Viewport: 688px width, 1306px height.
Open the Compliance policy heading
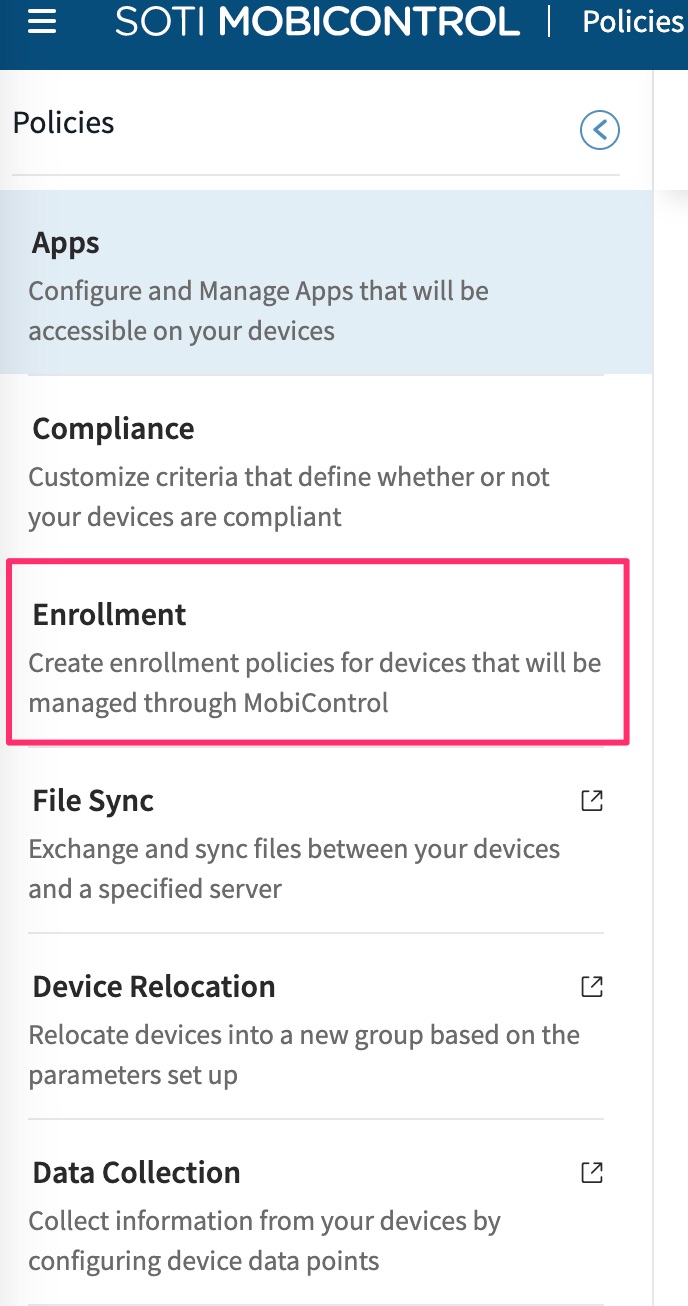pos(113,429)
